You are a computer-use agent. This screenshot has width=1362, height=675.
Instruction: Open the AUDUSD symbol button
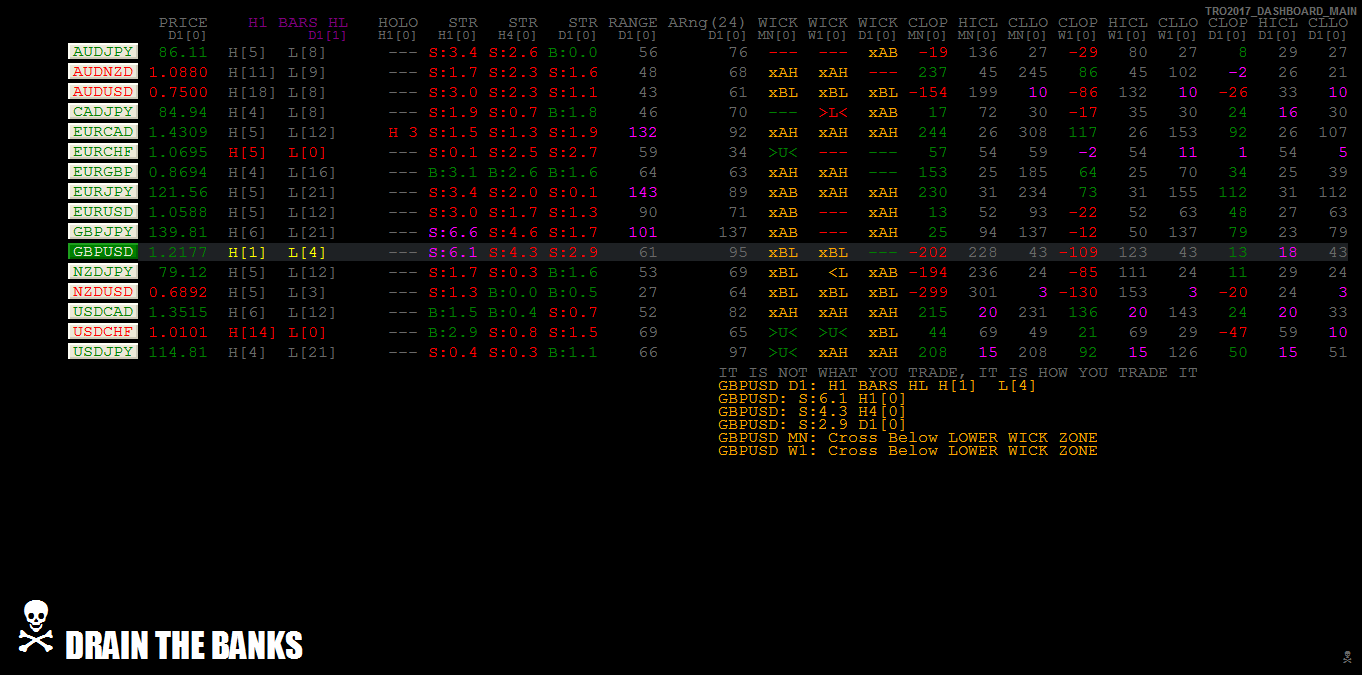tap(103, 91)
